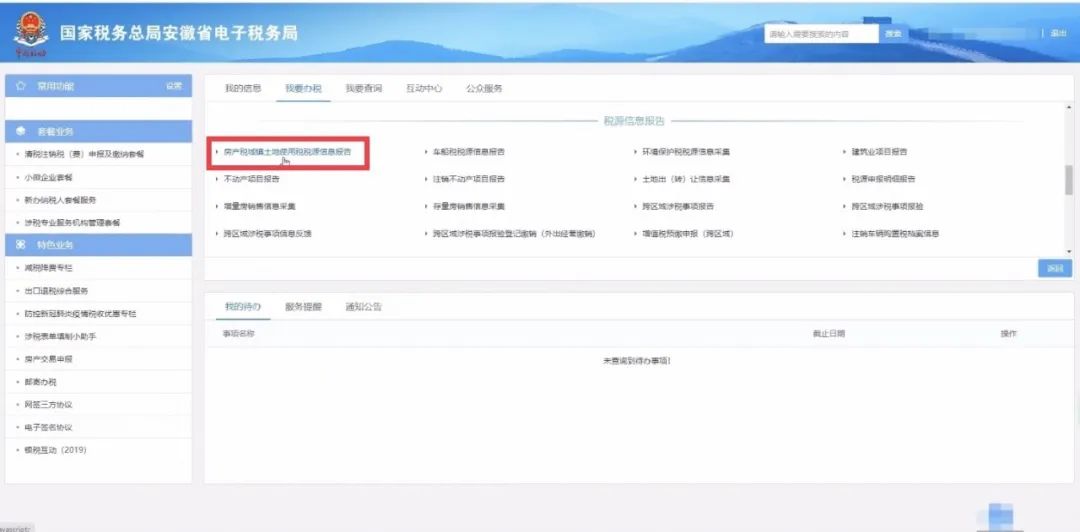Open 跨区域涉税事项信息反馈

pos(267,234)
